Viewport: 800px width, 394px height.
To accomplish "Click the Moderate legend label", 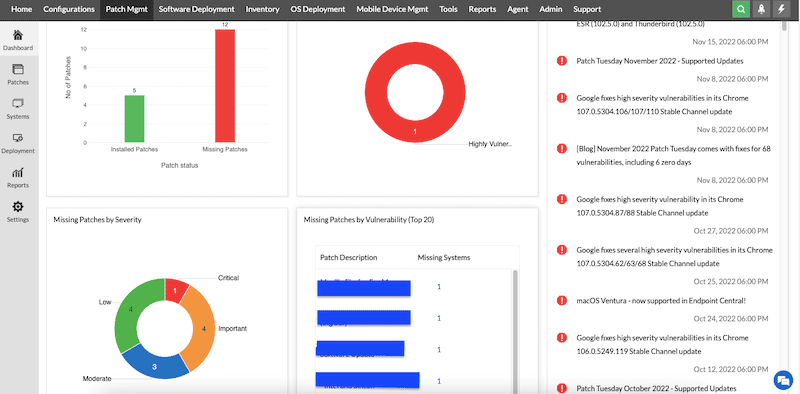I will [97, 379].
